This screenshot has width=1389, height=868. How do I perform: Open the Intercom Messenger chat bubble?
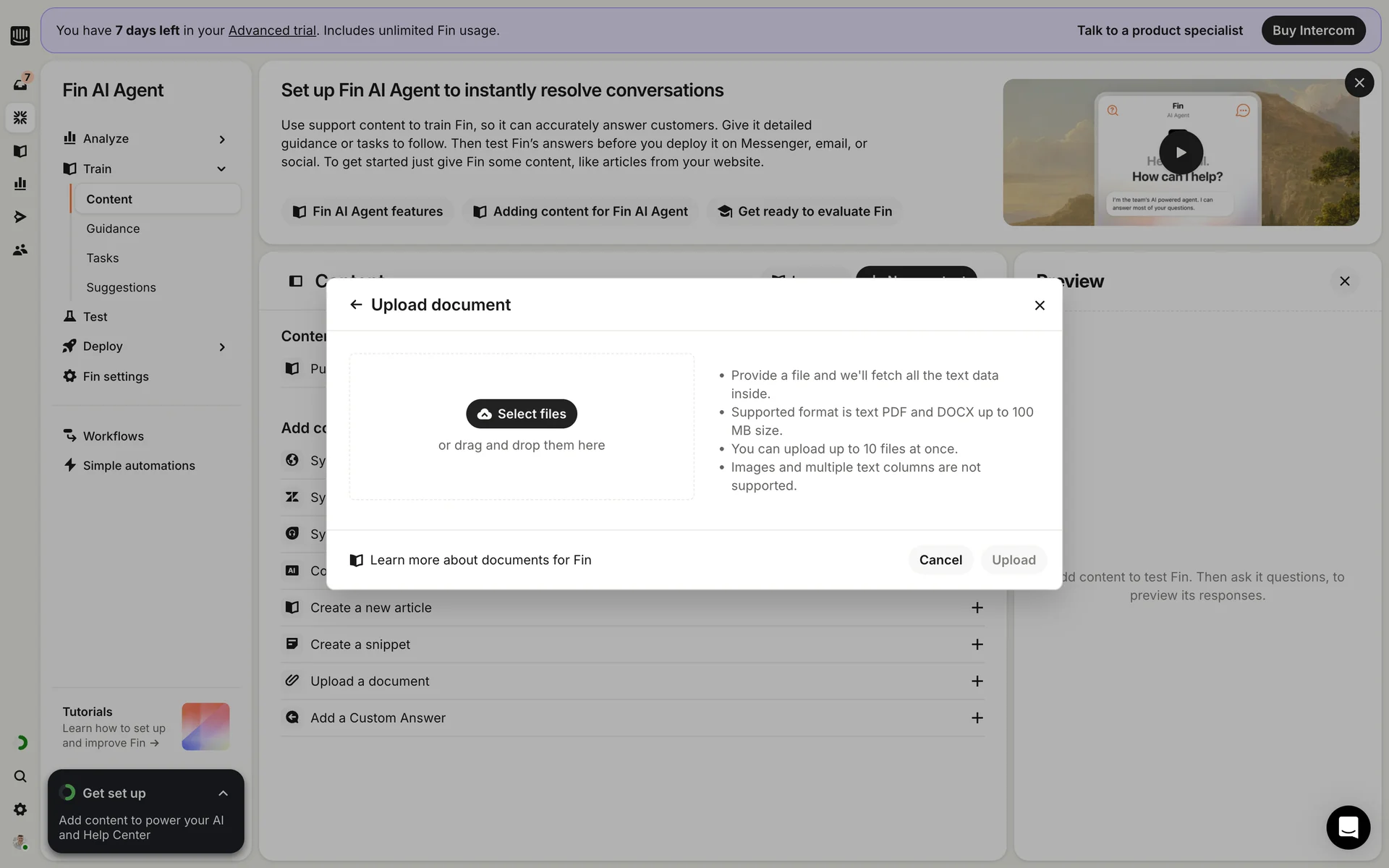pos(1348,827)
